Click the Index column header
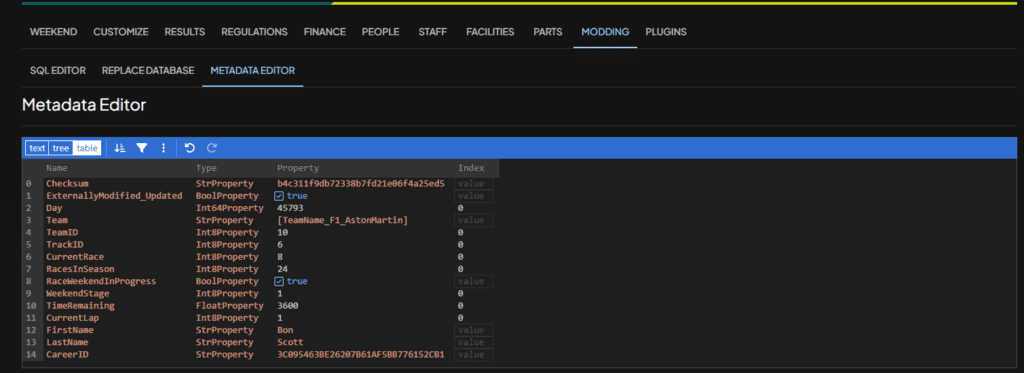The image size is (1024, 373). point(471,168)
